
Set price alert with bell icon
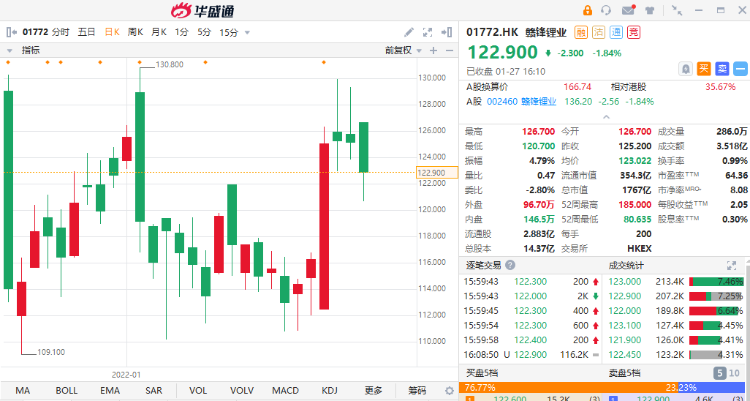click(x=685, y=69)
